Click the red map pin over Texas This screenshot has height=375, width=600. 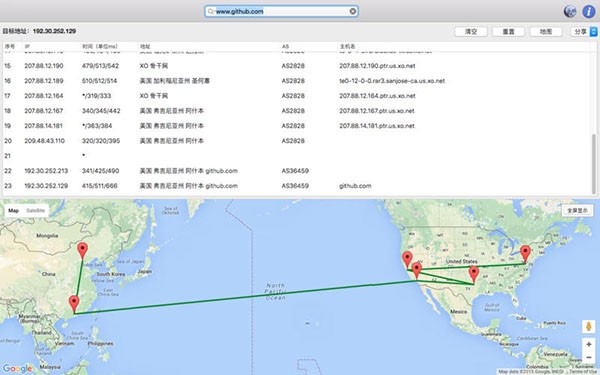click(474, 275)
